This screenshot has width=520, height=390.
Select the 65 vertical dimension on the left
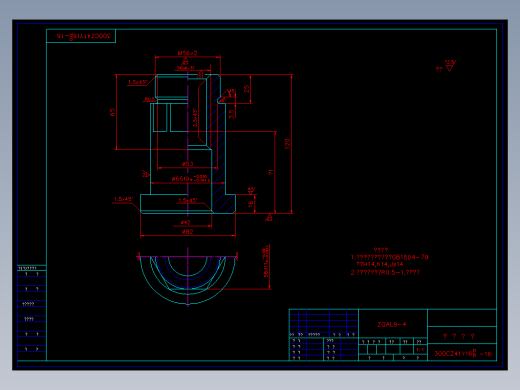[112, 112]
